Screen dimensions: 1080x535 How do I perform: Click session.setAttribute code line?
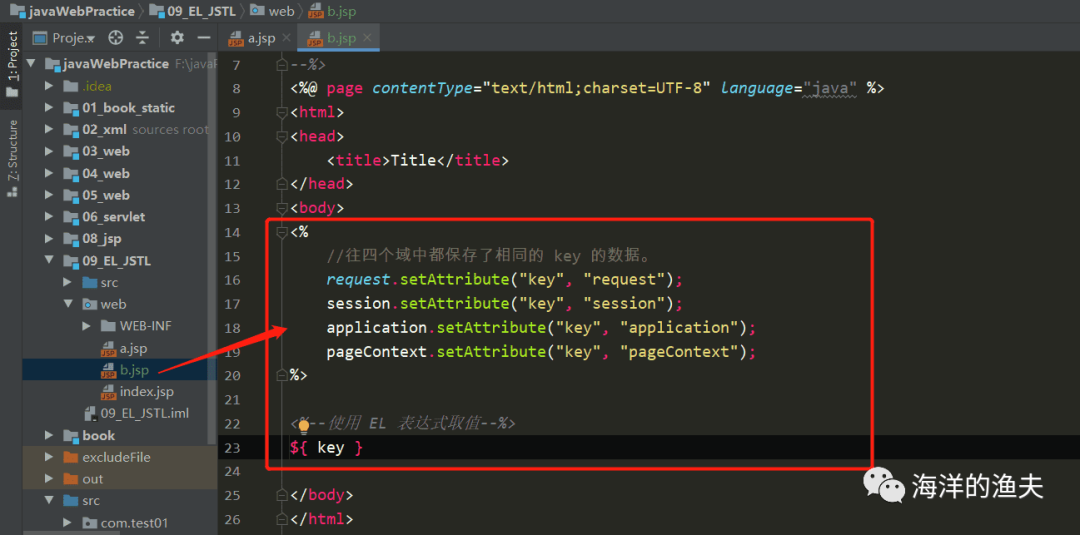[x=504, y=304]
